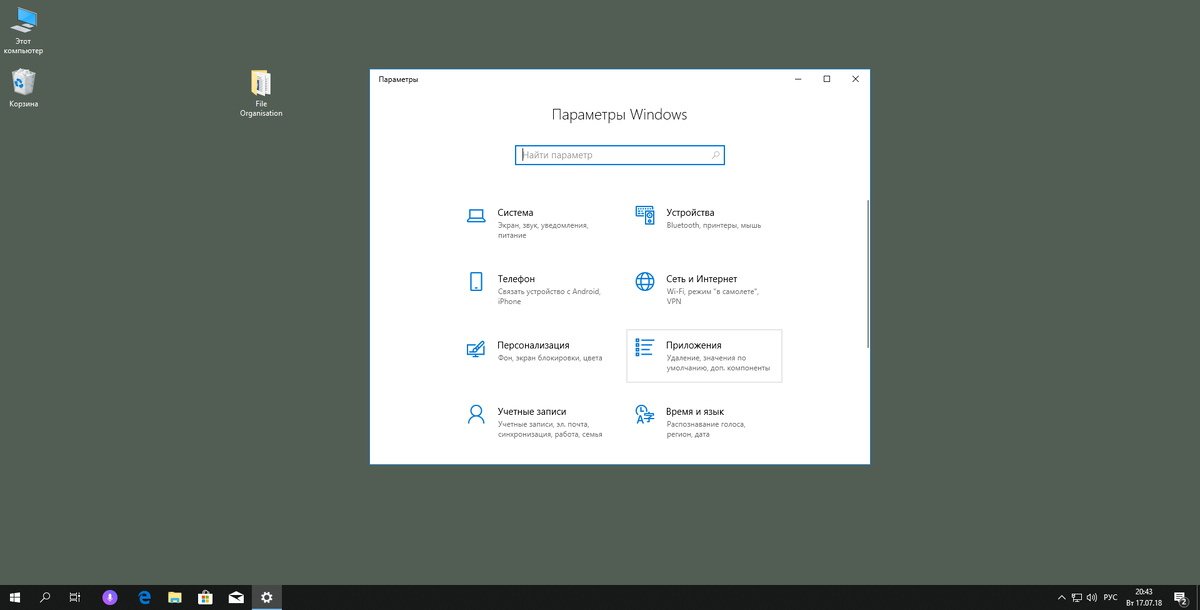Click "Фон, экран блокировки, цвета" description

[x=550, y=358]
